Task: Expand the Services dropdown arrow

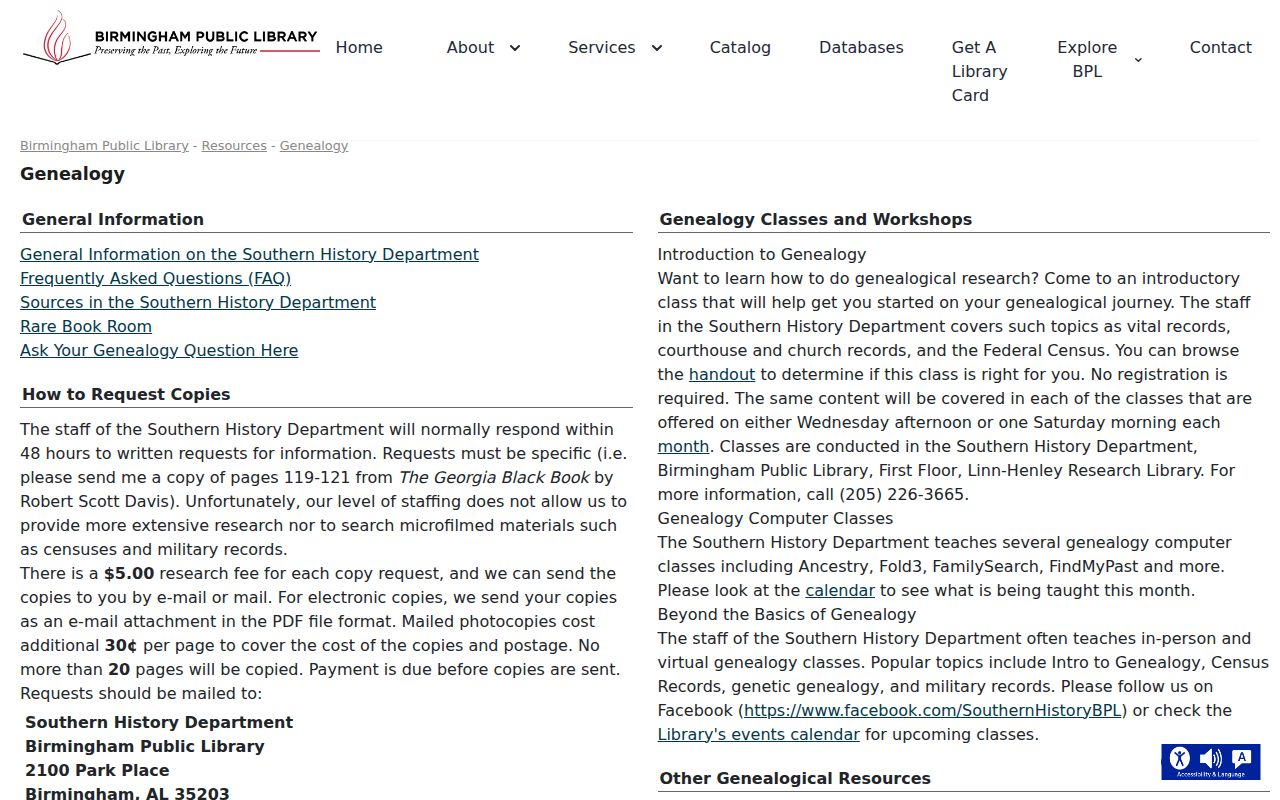Action: click(x=657, y=48)
